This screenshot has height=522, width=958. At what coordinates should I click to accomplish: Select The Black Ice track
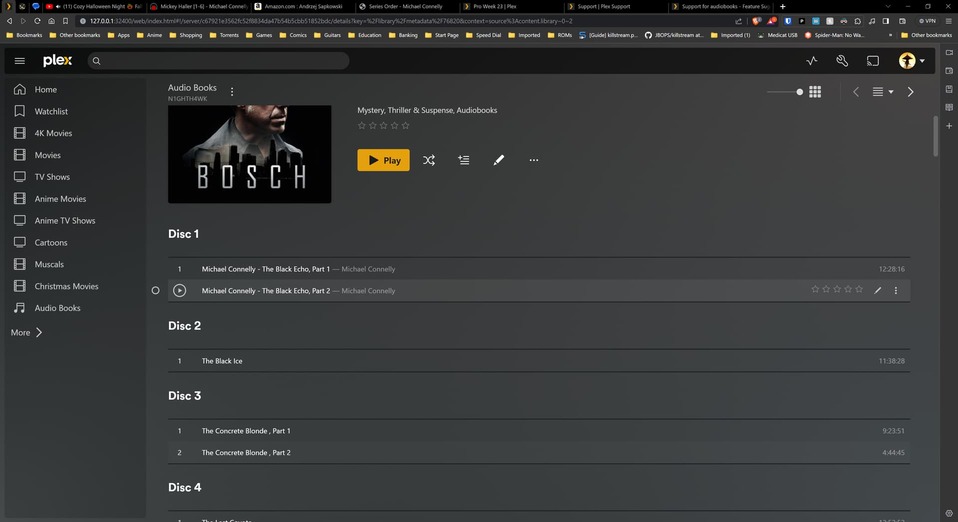(539, 361)
